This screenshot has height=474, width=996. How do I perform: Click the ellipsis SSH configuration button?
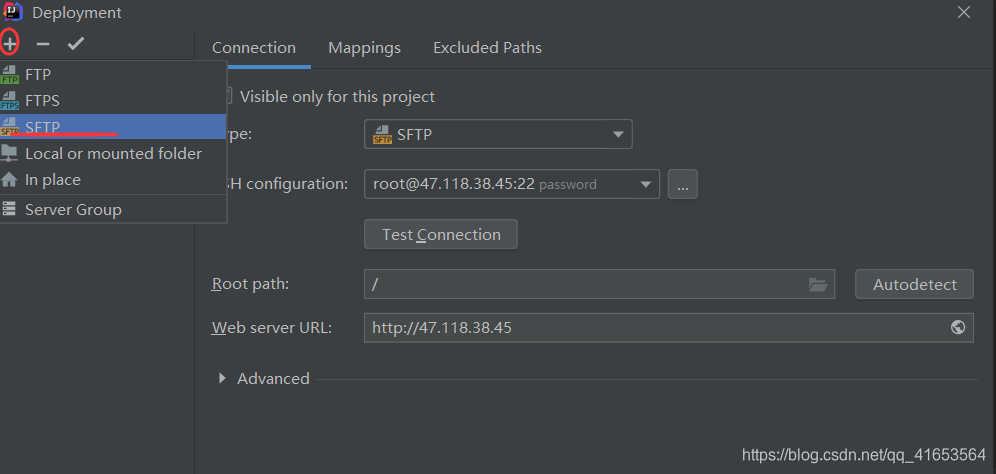coord(683,184)
